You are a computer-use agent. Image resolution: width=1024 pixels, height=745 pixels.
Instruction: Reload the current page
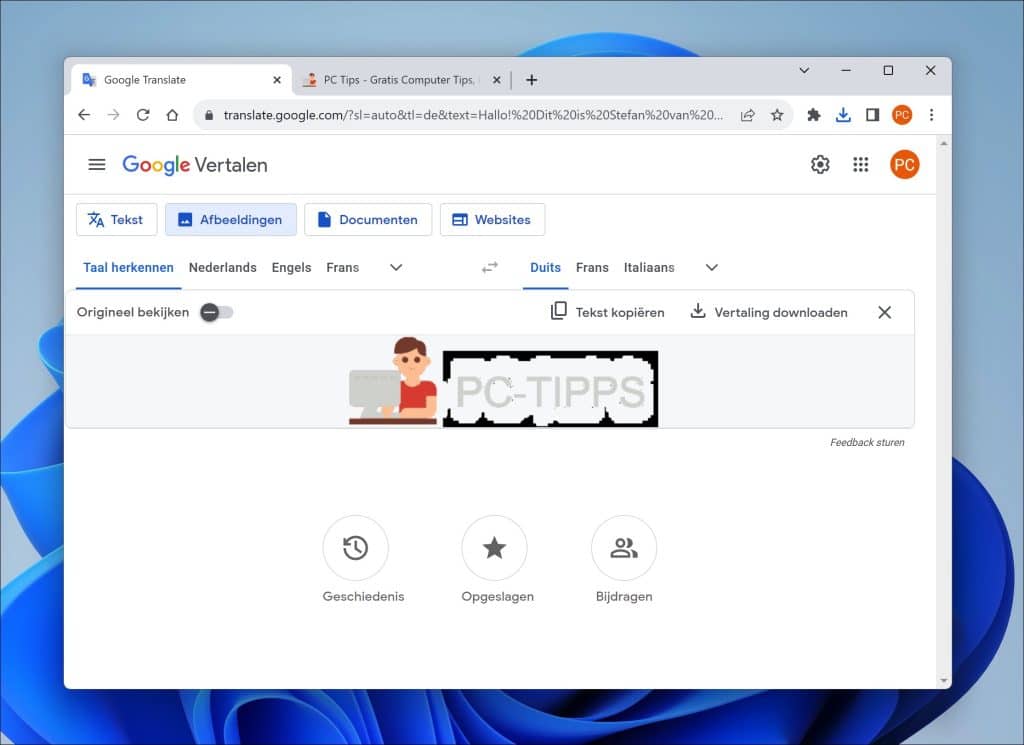tap(143, 115)
